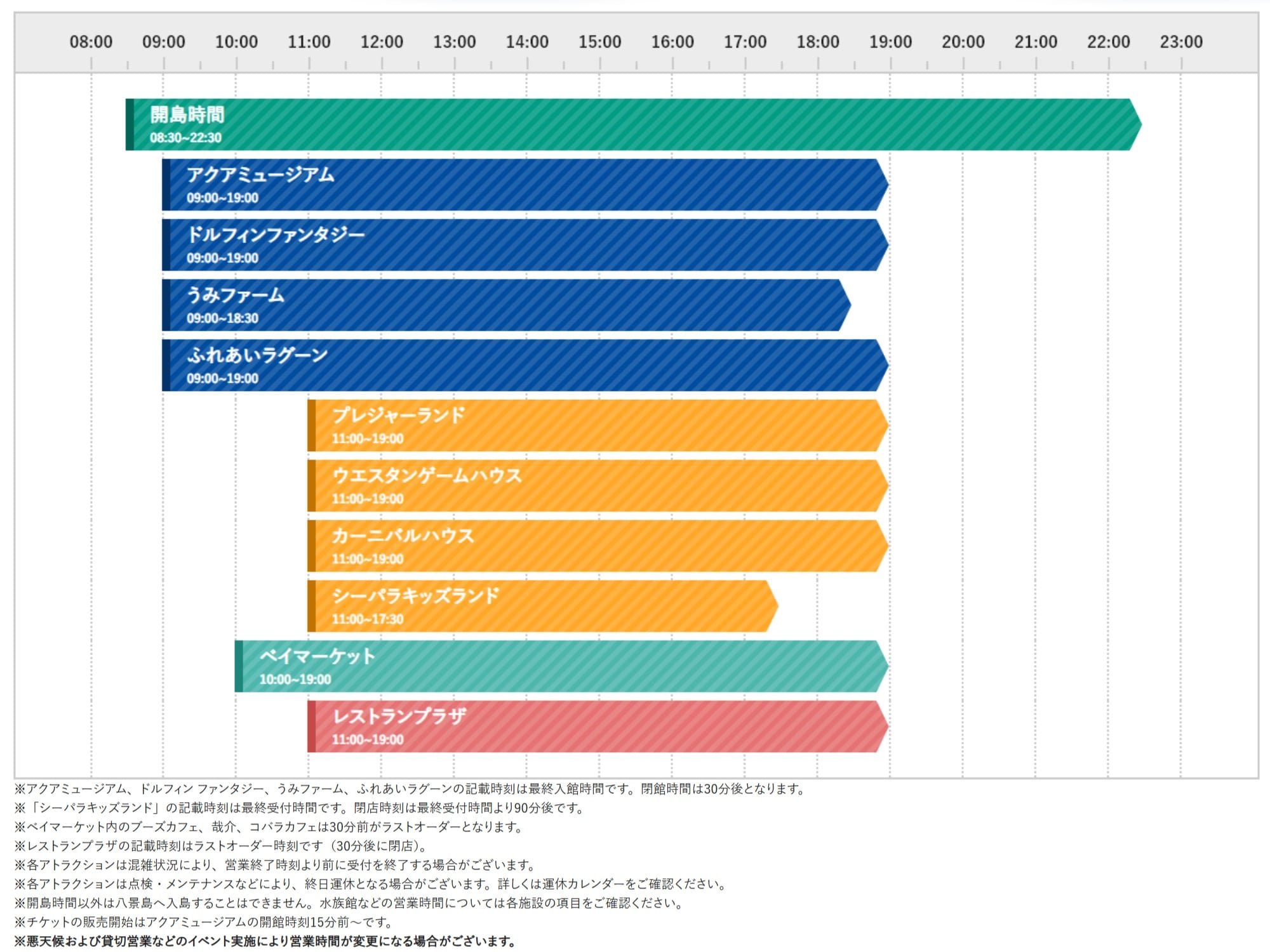Click the 08:00 time marker
1270x952 pixels.
point(91,42)
